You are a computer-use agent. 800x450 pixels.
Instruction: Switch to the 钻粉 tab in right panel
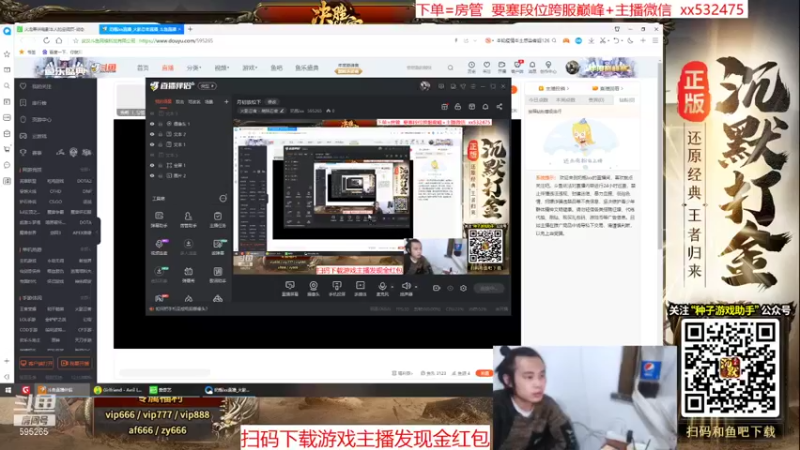point(627,100)
